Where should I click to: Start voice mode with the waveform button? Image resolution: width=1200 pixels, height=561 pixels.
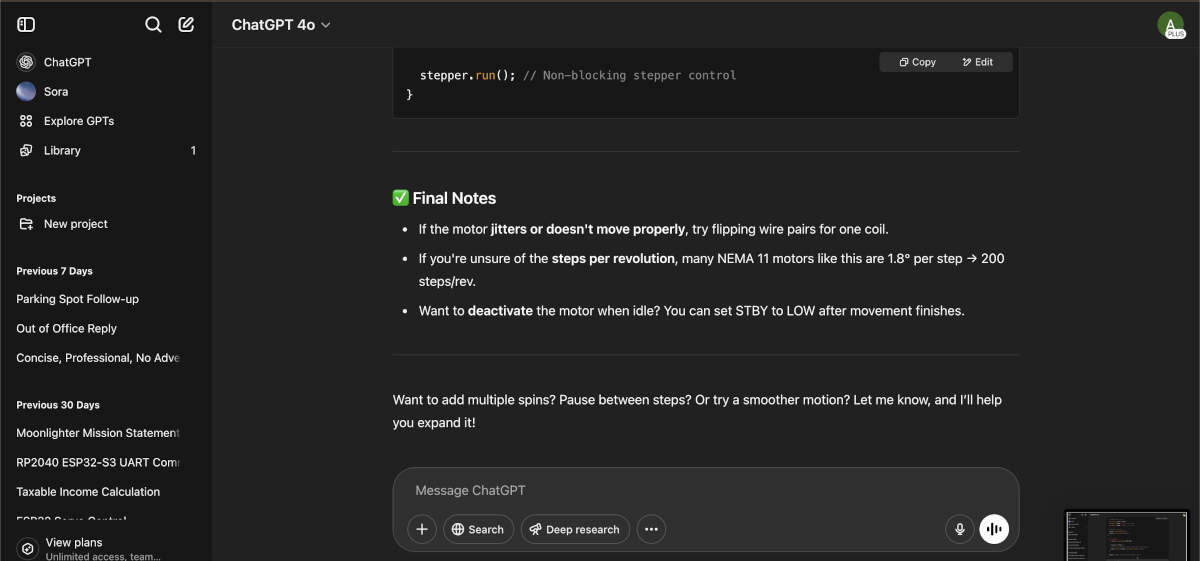tap(994, 529)
